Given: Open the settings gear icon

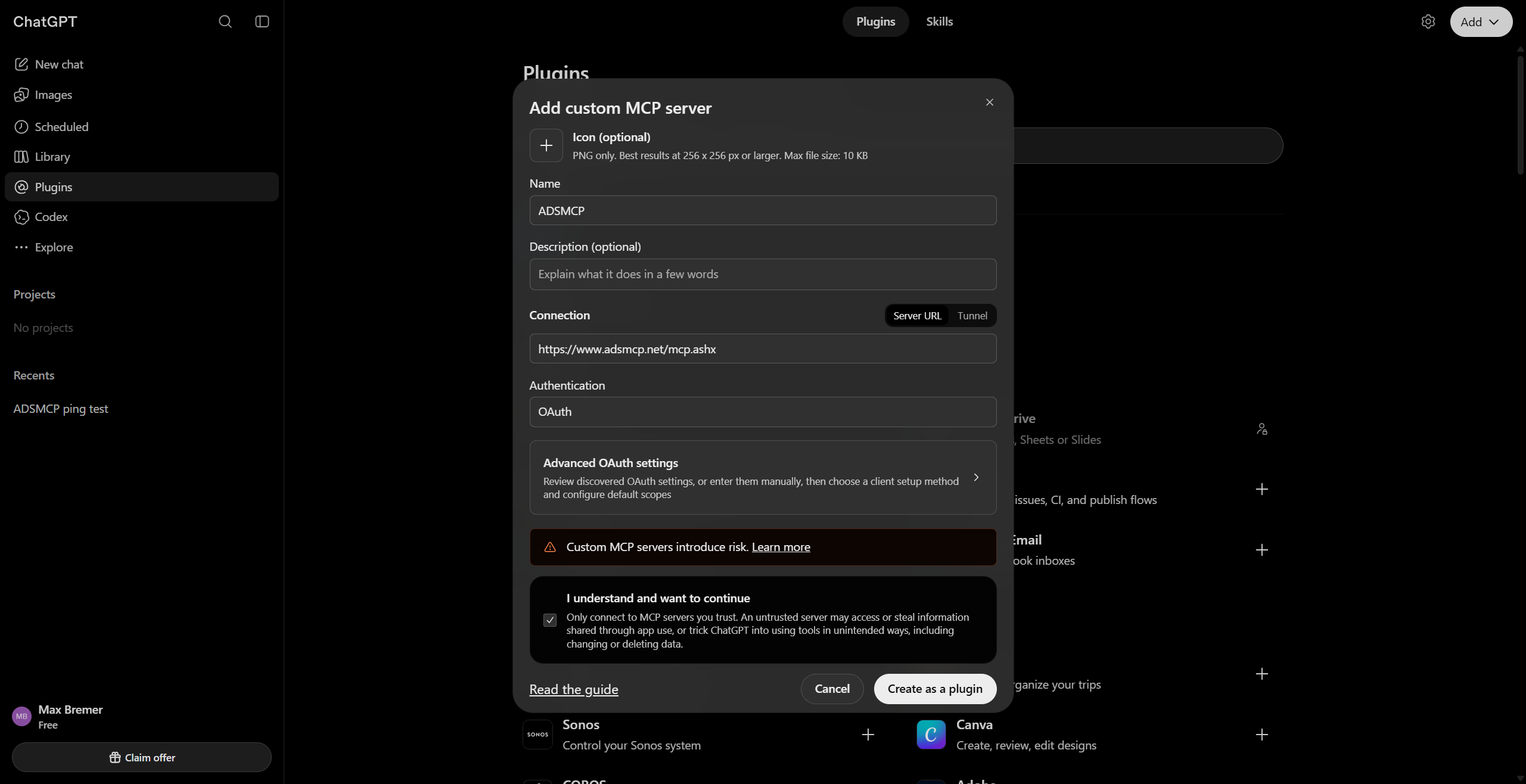Looking at the screenshot, I should tap(1428, 21).
